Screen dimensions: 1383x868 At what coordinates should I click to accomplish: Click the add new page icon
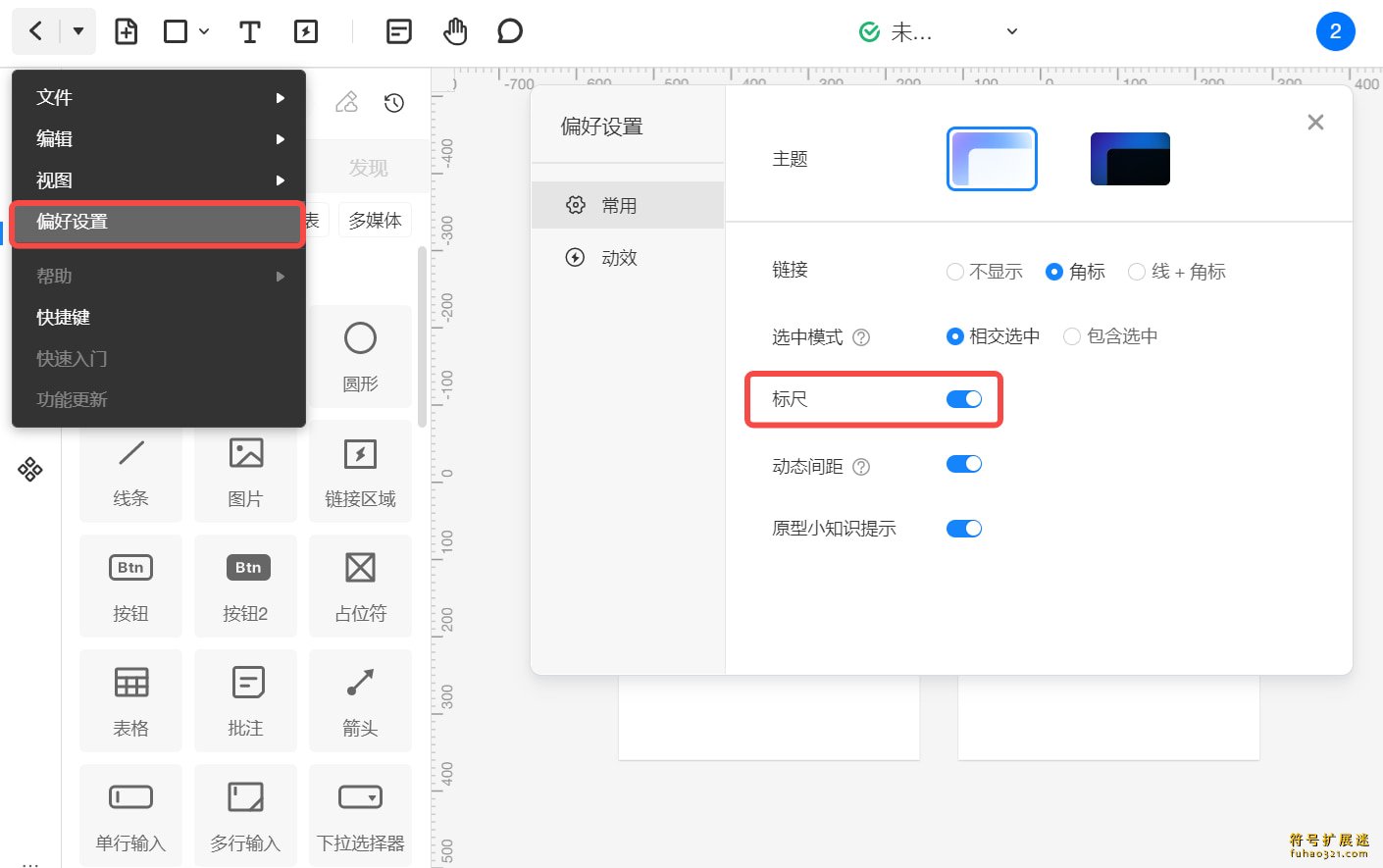127,31
